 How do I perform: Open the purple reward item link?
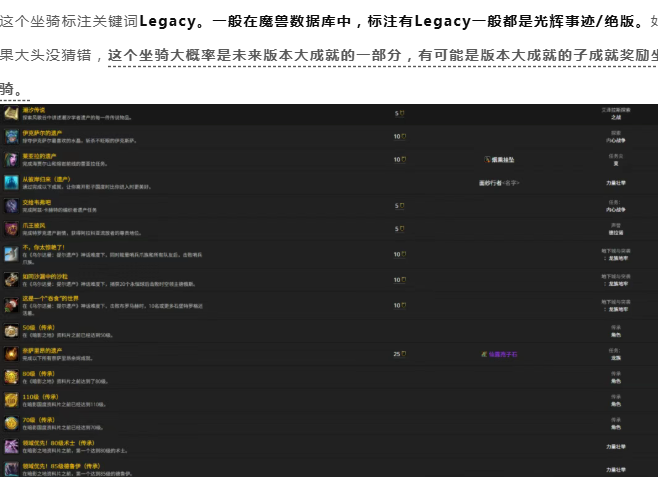click(499, 354)
